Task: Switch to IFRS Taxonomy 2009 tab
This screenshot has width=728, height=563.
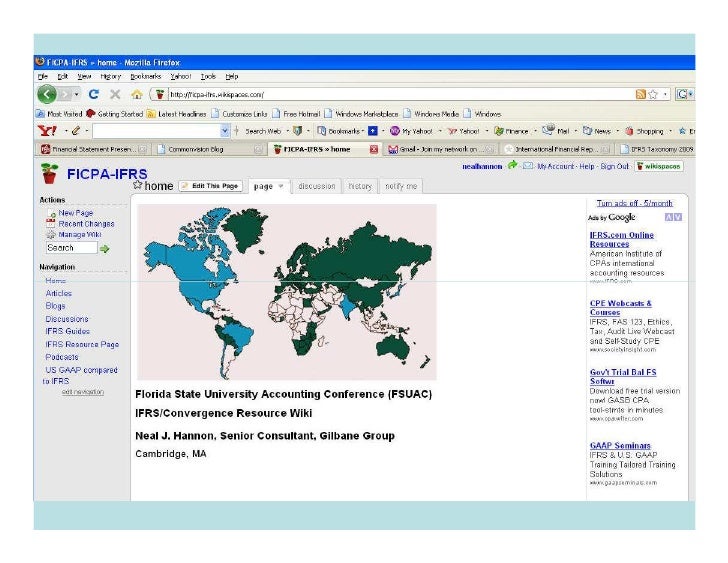Action: coord(657,149)
